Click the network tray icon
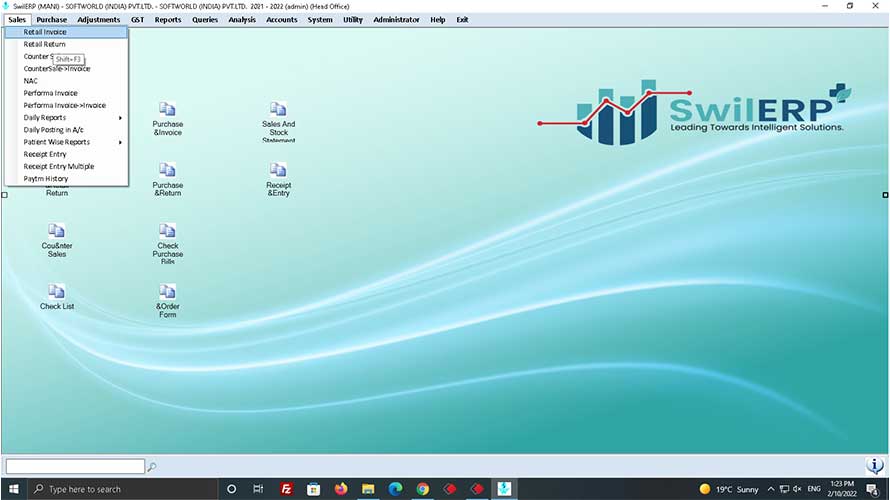This screenshot has width=890, height=500. click(784, 489)
